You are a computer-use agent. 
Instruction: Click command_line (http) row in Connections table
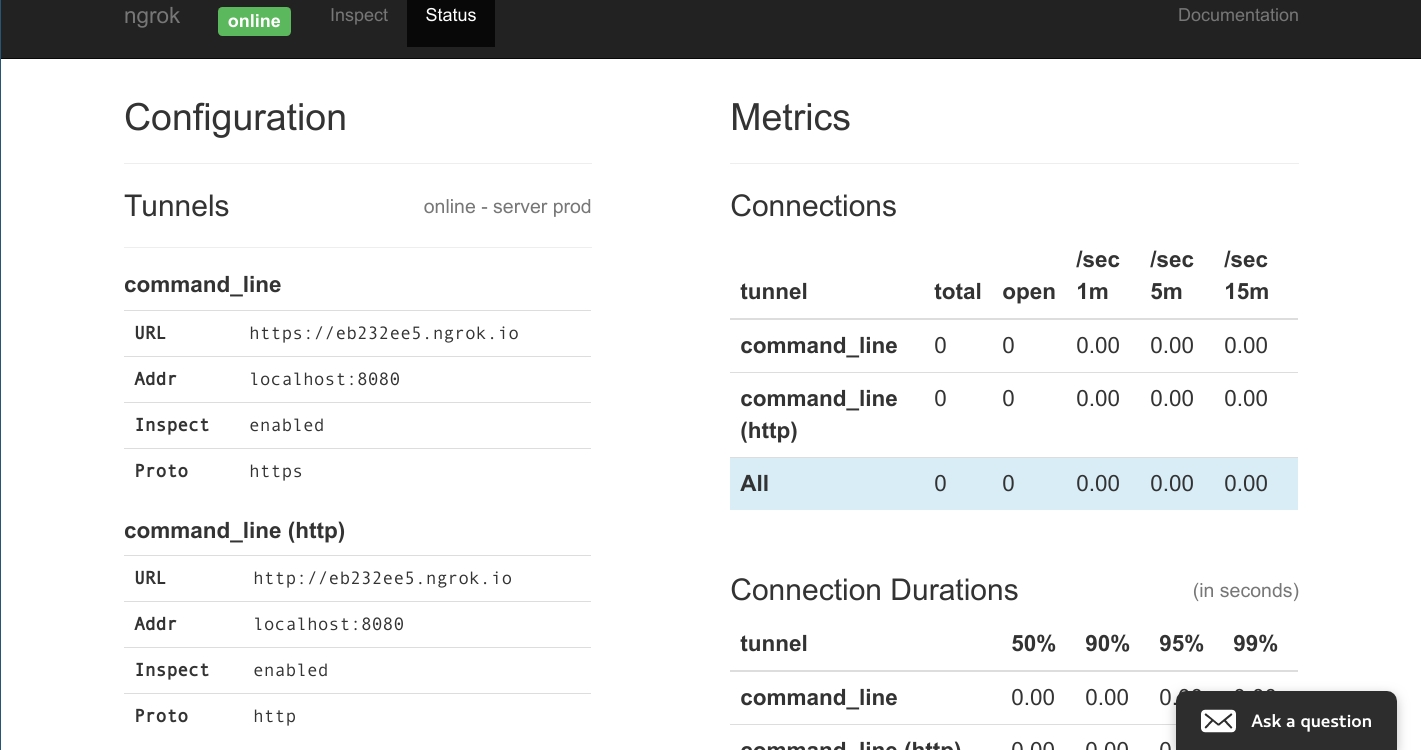click(1014, 415)
